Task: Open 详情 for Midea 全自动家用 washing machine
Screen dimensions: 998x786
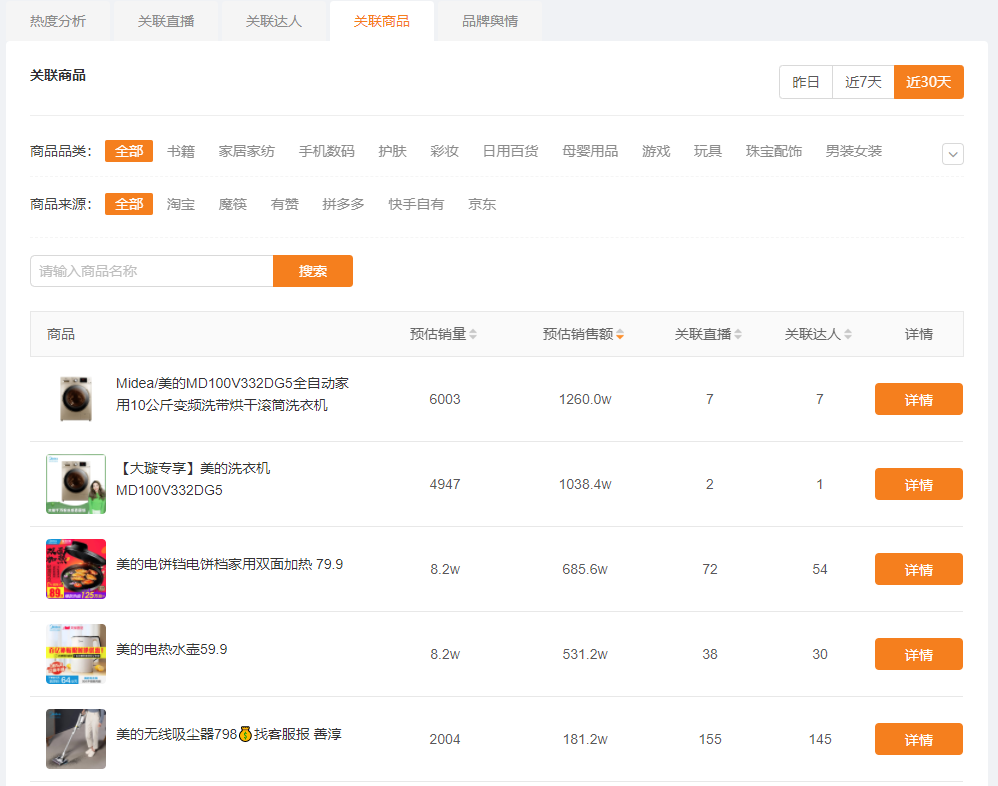Action: click(x=918, y=399)
